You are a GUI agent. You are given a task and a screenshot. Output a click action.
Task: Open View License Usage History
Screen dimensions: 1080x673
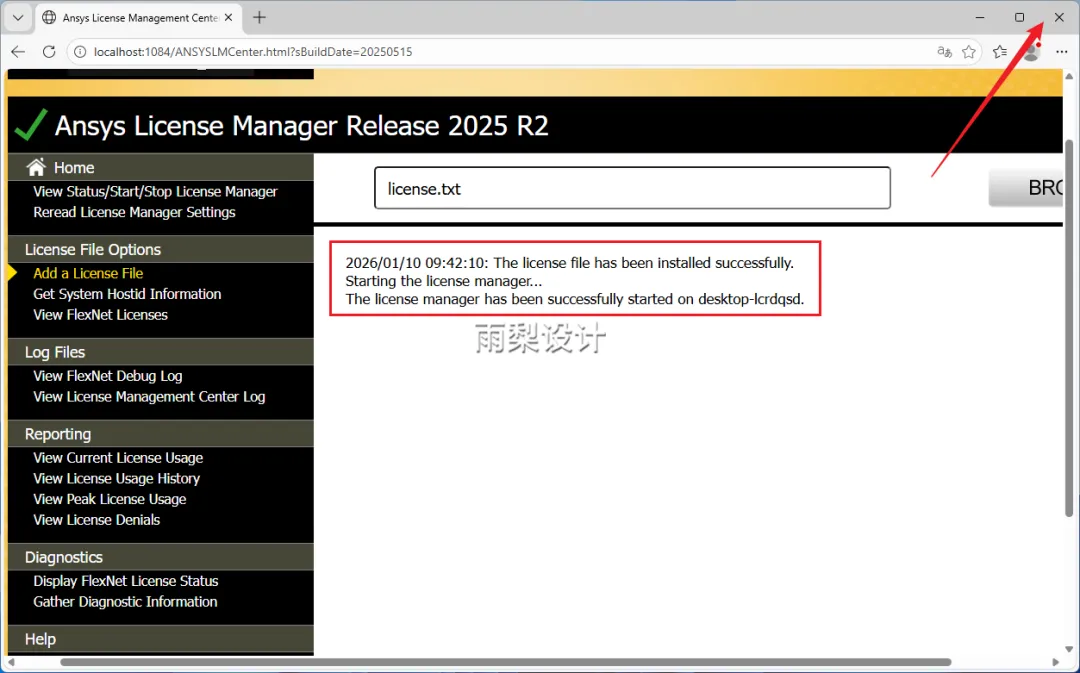coord(116,479)
